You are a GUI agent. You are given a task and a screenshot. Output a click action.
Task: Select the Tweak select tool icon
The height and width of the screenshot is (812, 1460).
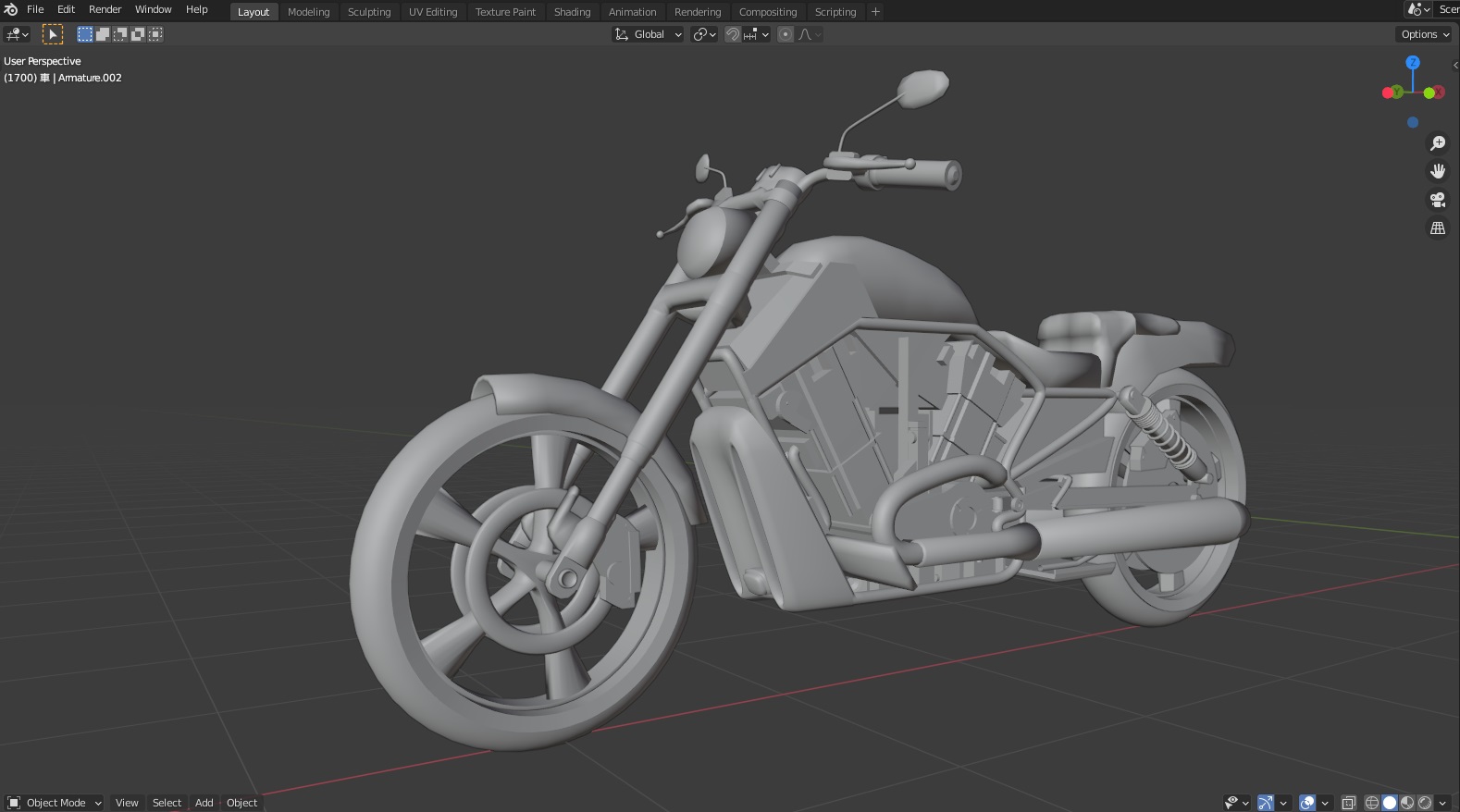pos(53,34)
